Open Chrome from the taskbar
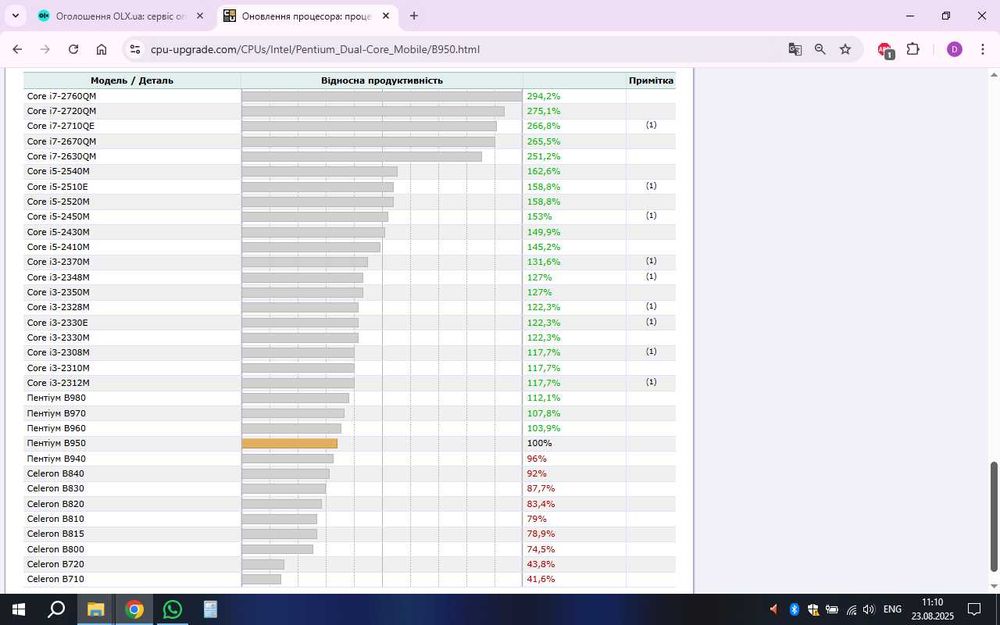The height and width of the screenshot is (625, 1000). coord(134,610)
